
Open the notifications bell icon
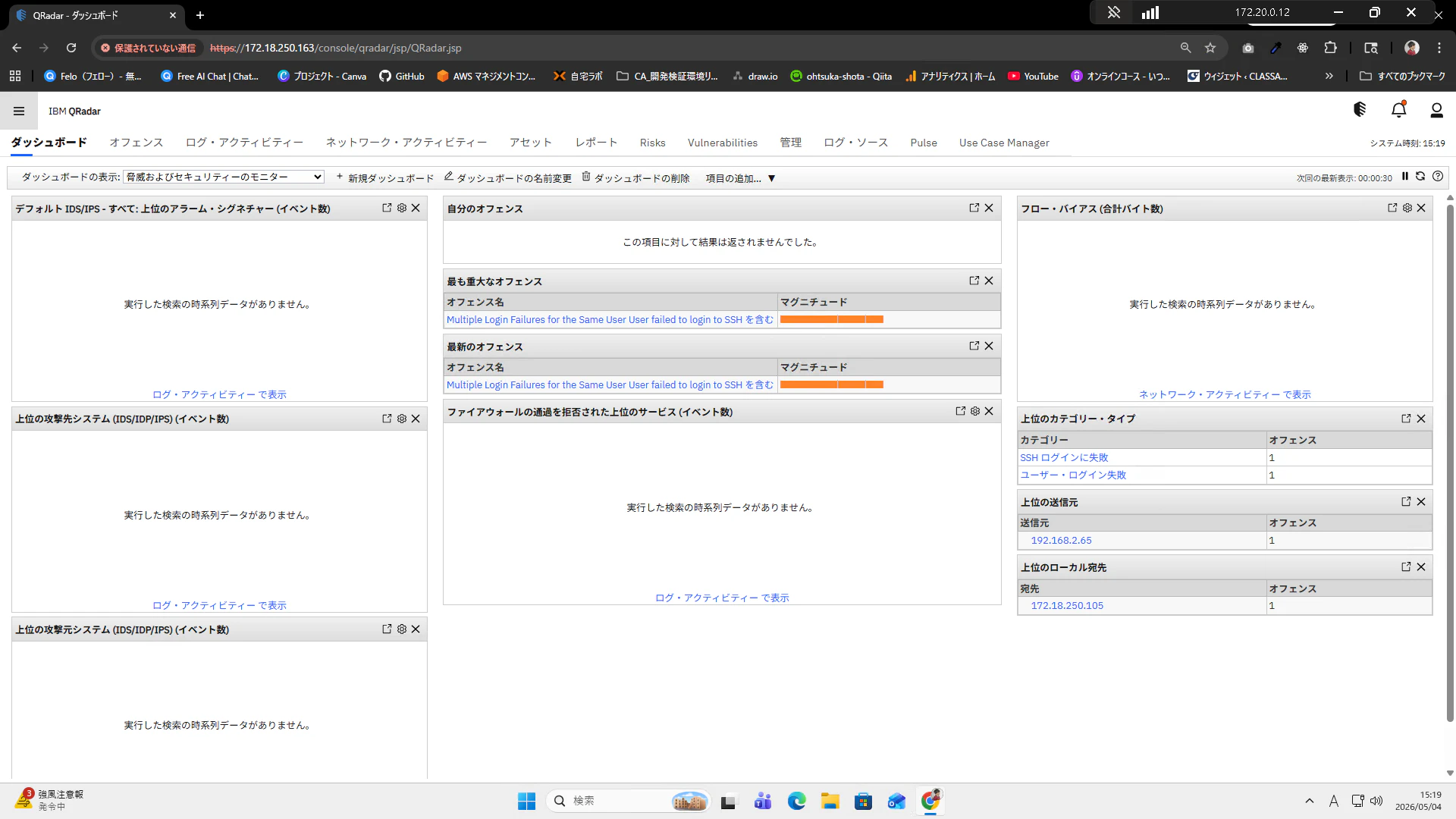click(1399, 110)
